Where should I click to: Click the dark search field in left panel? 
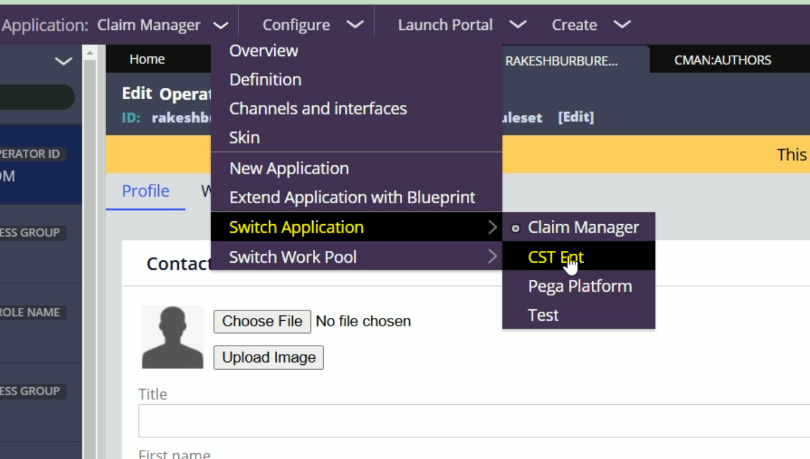(37, 97)
